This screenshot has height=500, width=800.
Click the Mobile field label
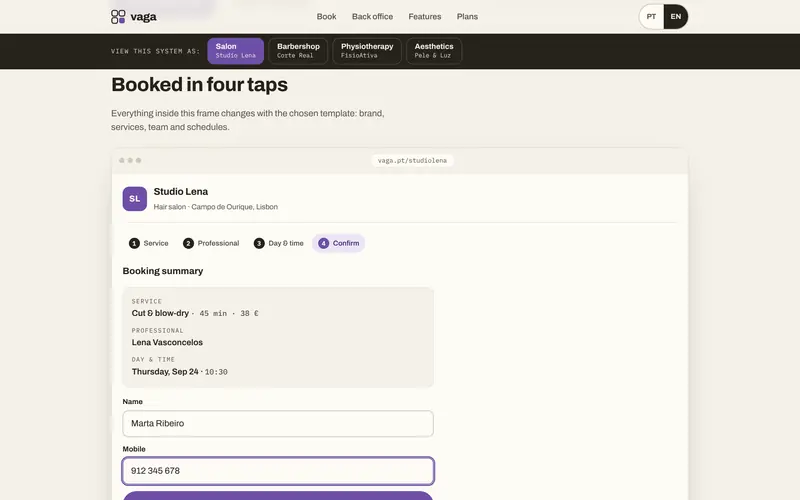(x=134, y=449)
